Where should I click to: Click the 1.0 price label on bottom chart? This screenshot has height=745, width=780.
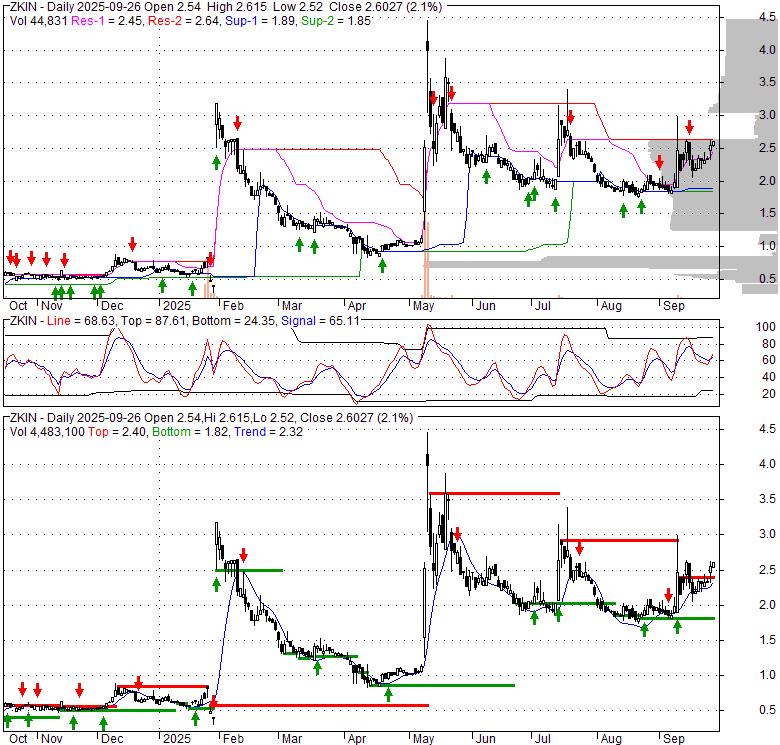(767, 675)
